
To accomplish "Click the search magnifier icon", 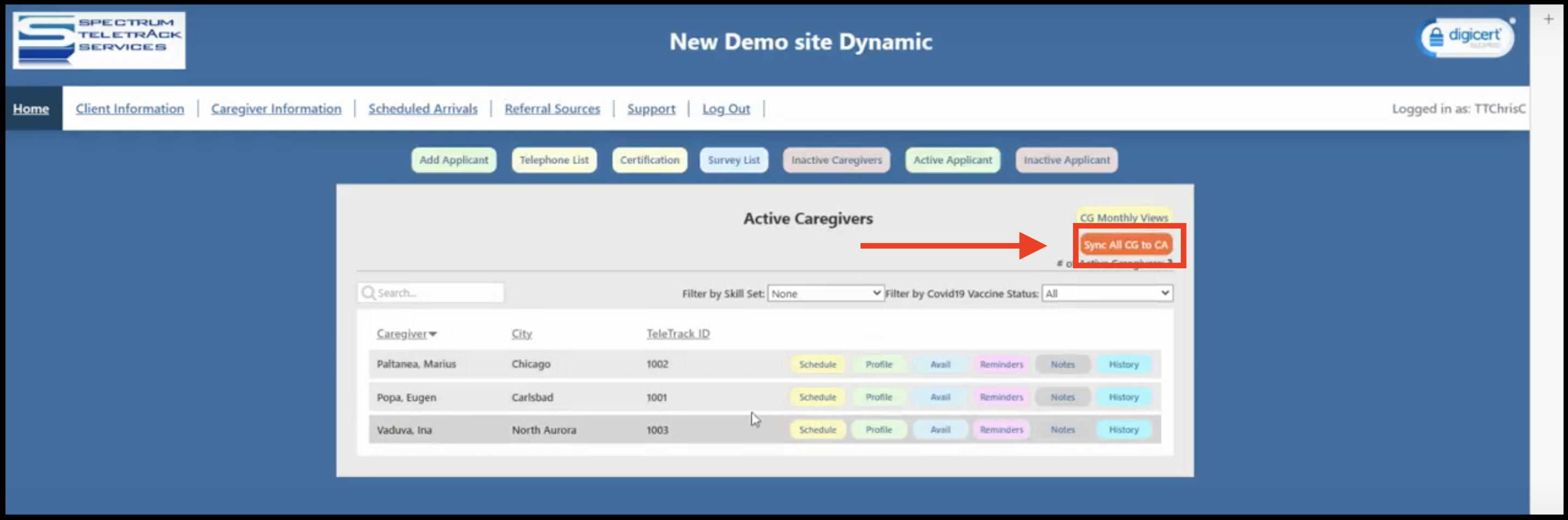I will 368,293.
